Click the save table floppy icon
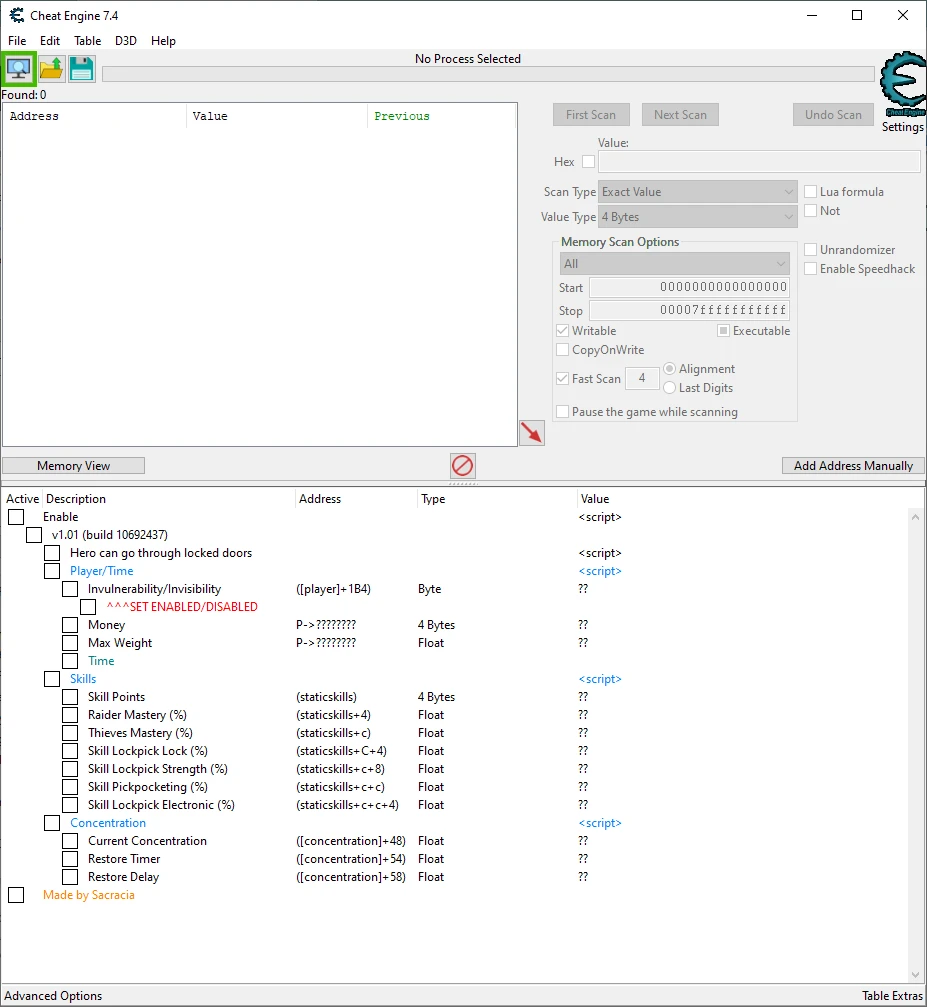This screenshot has height=1007, width=927. click(x=82, y=69)
